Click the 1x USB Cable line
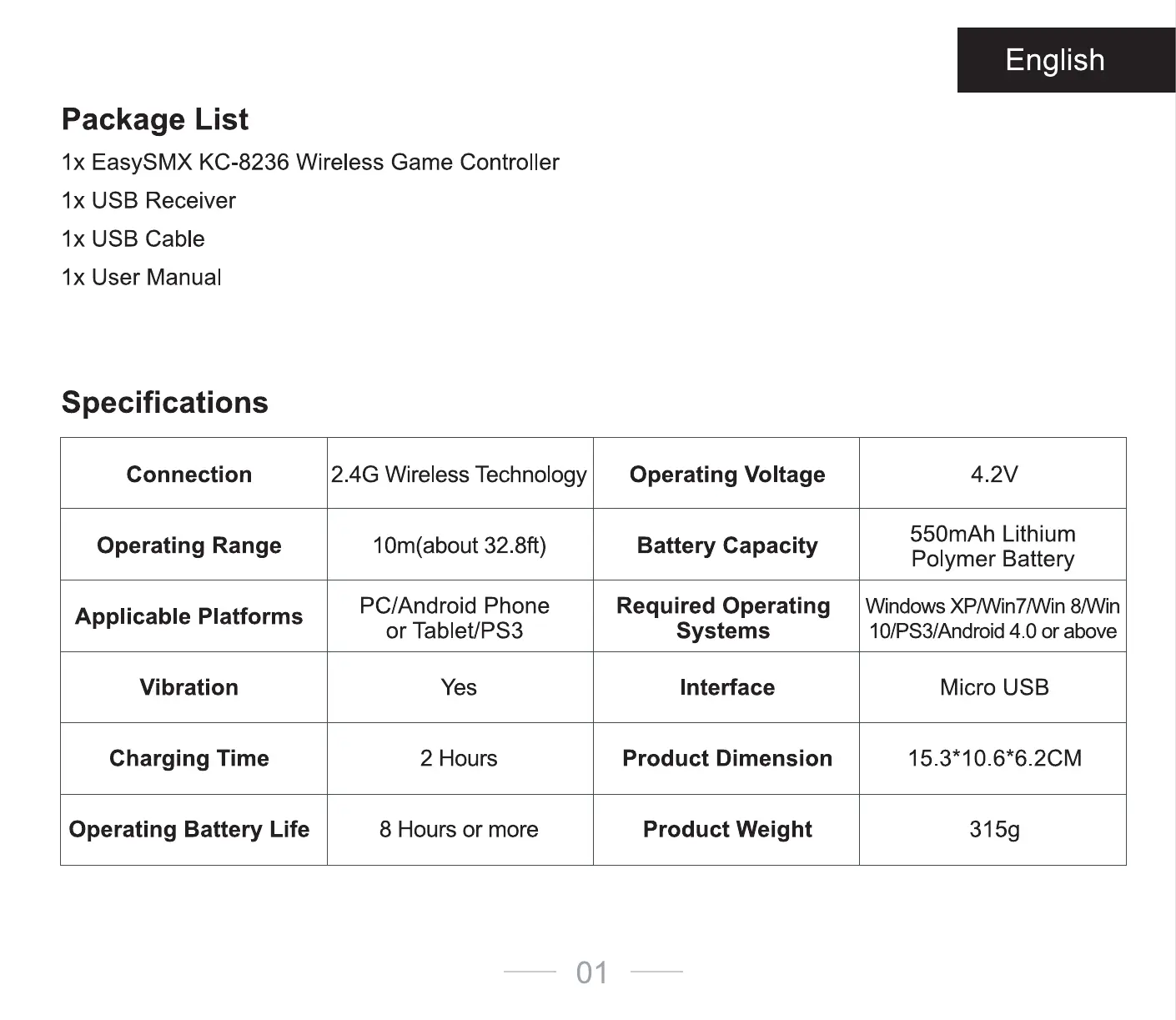1176x1020 pixels. 133,239
